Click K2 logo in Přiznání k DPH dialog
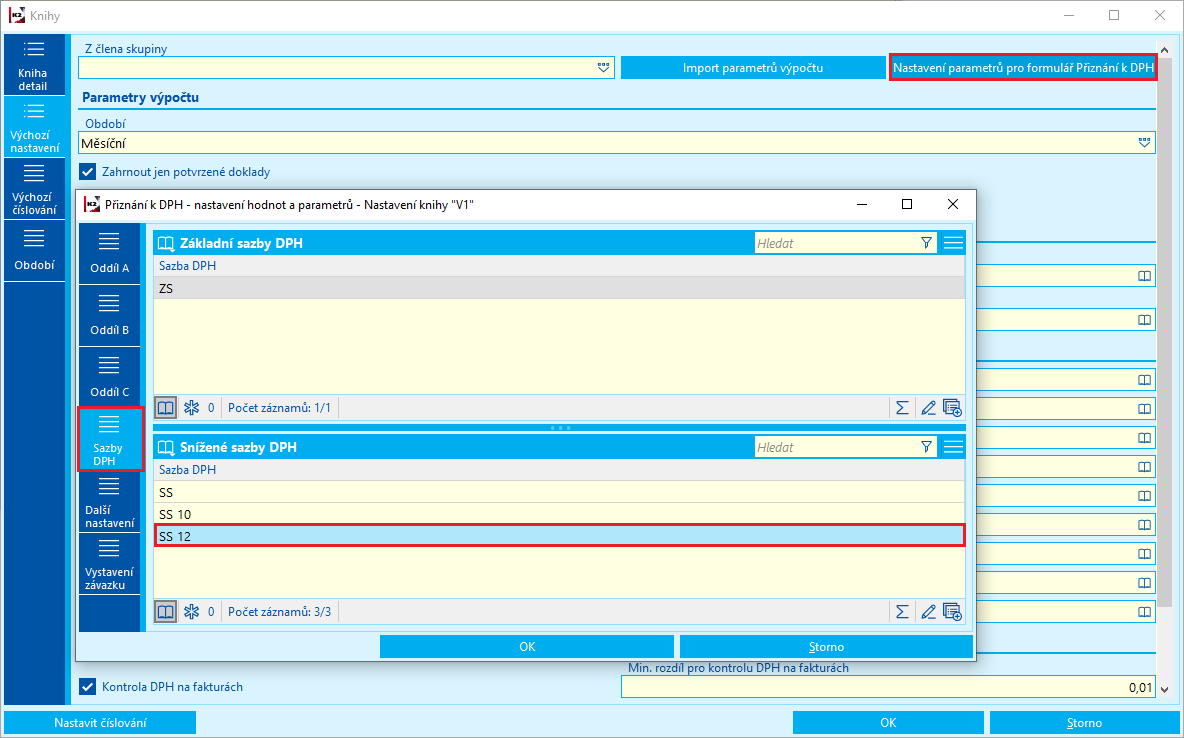 (92, 205)
